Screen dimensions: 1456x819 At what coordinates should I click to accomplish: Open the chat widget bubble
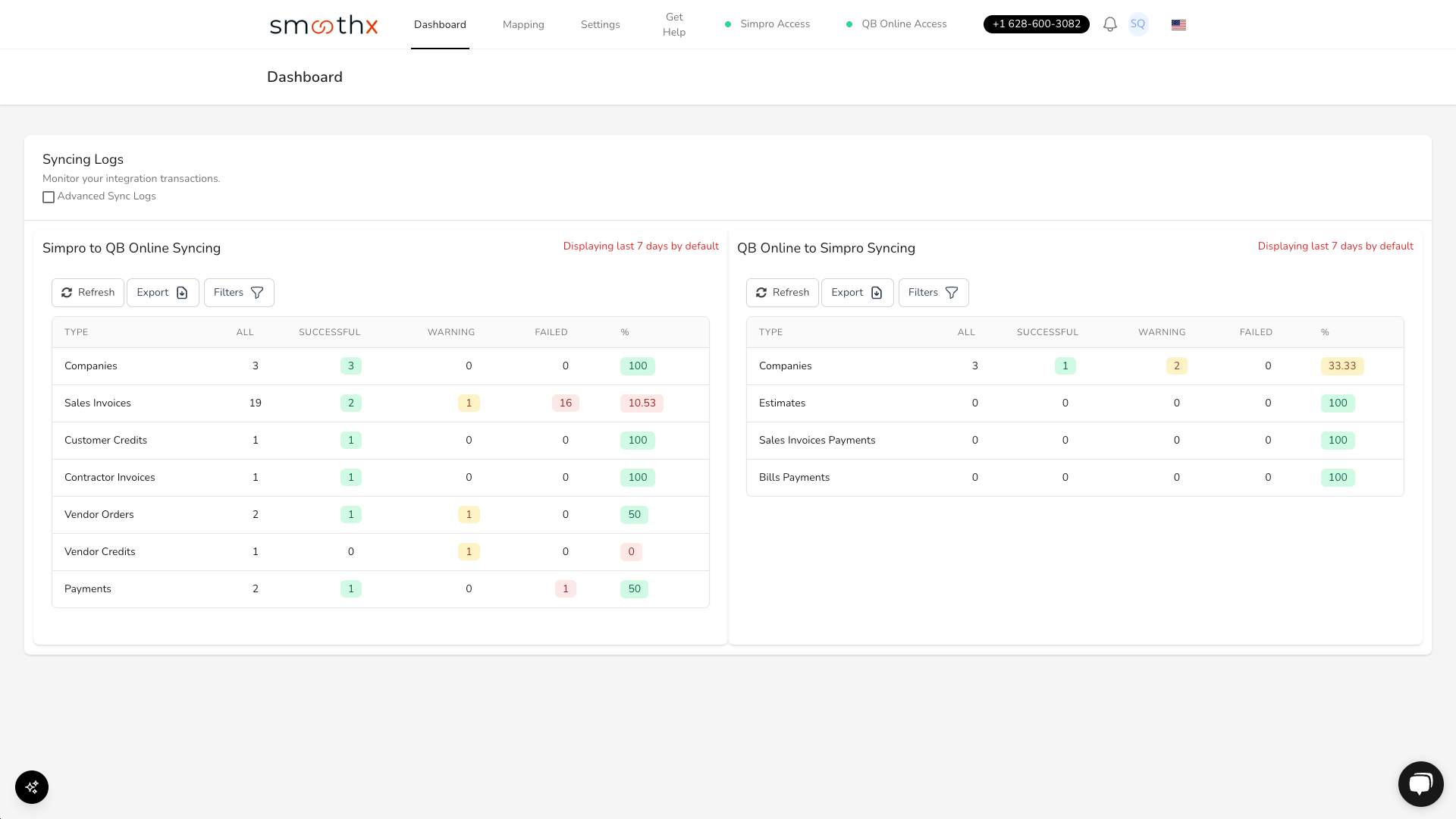click(1420, 783)
